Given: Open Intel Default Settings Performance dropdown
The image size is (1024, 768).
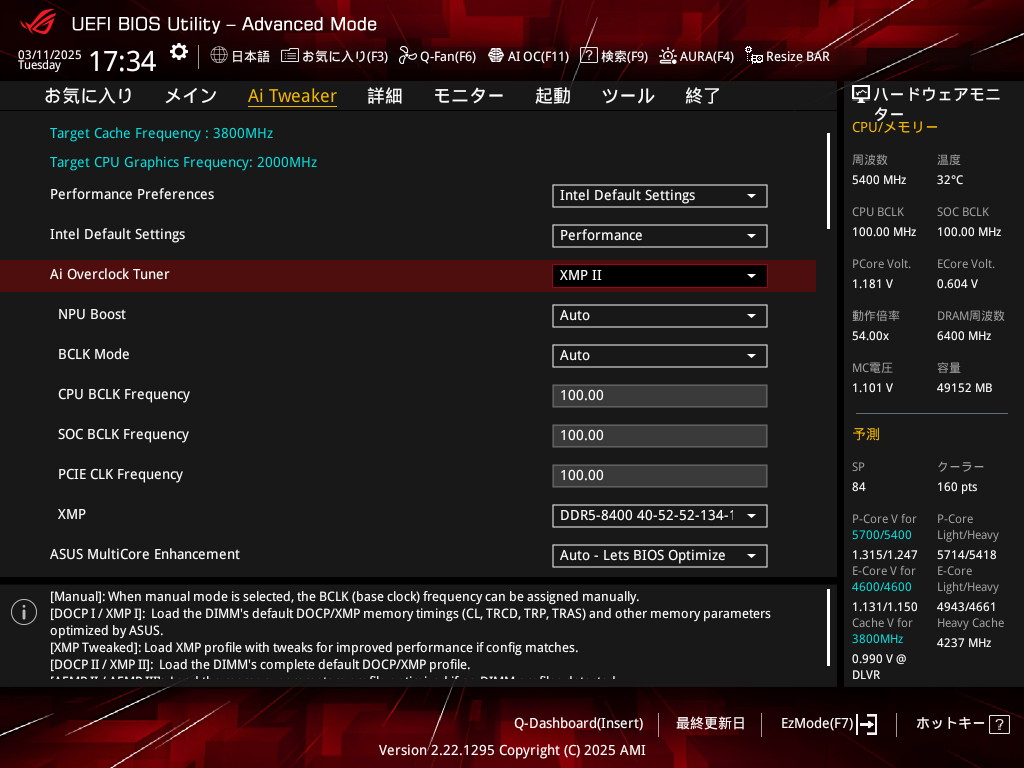Looking at the screenshot, I should tap(660, 236).
